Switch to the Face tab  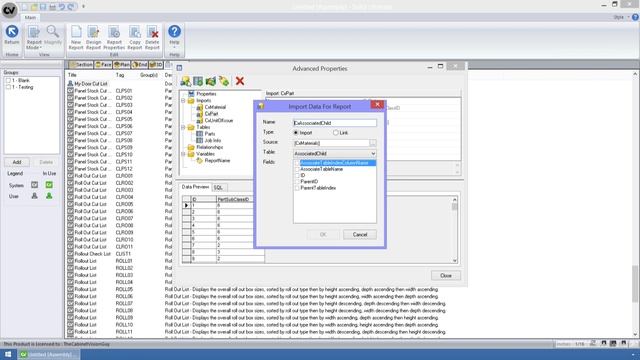103,64
